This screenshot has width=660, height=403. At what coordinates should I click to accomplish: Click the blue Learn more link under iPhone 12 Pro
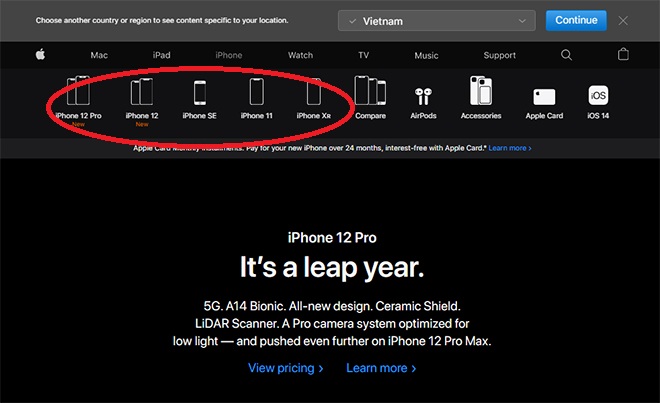click(x=381, y=368)
